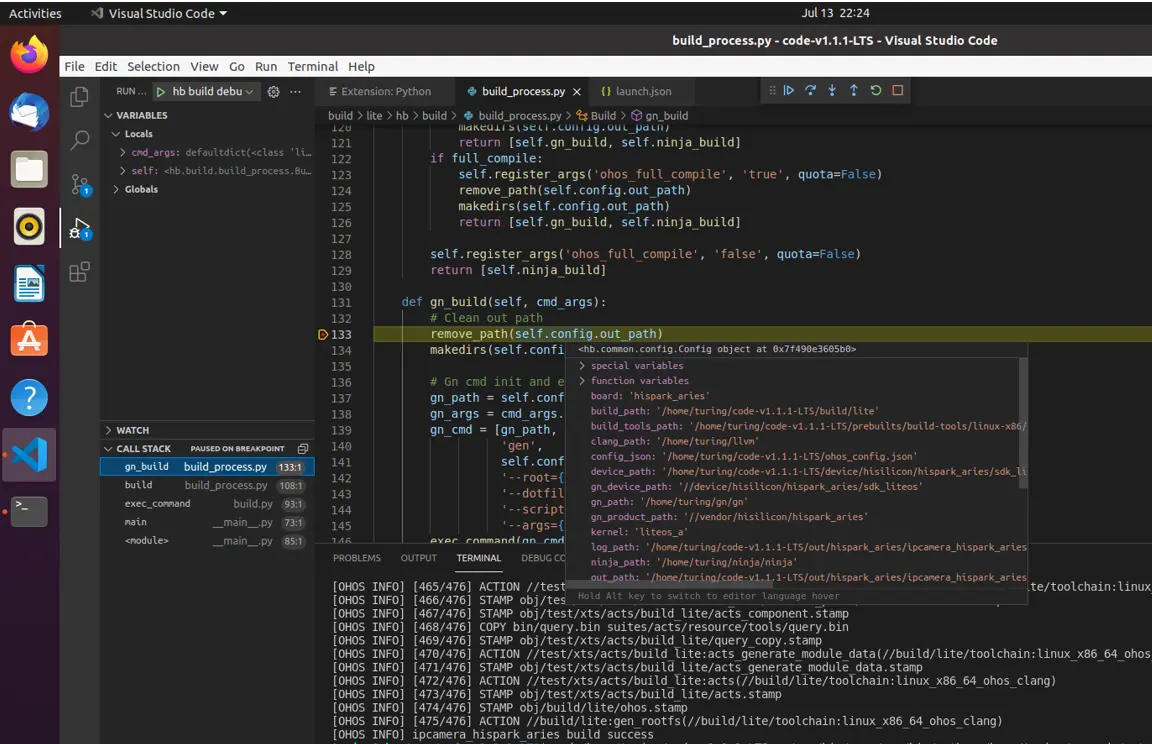Viewport: 1152px width, 744px height.
Task: Open the Extensions view icon
Action: 79,272
